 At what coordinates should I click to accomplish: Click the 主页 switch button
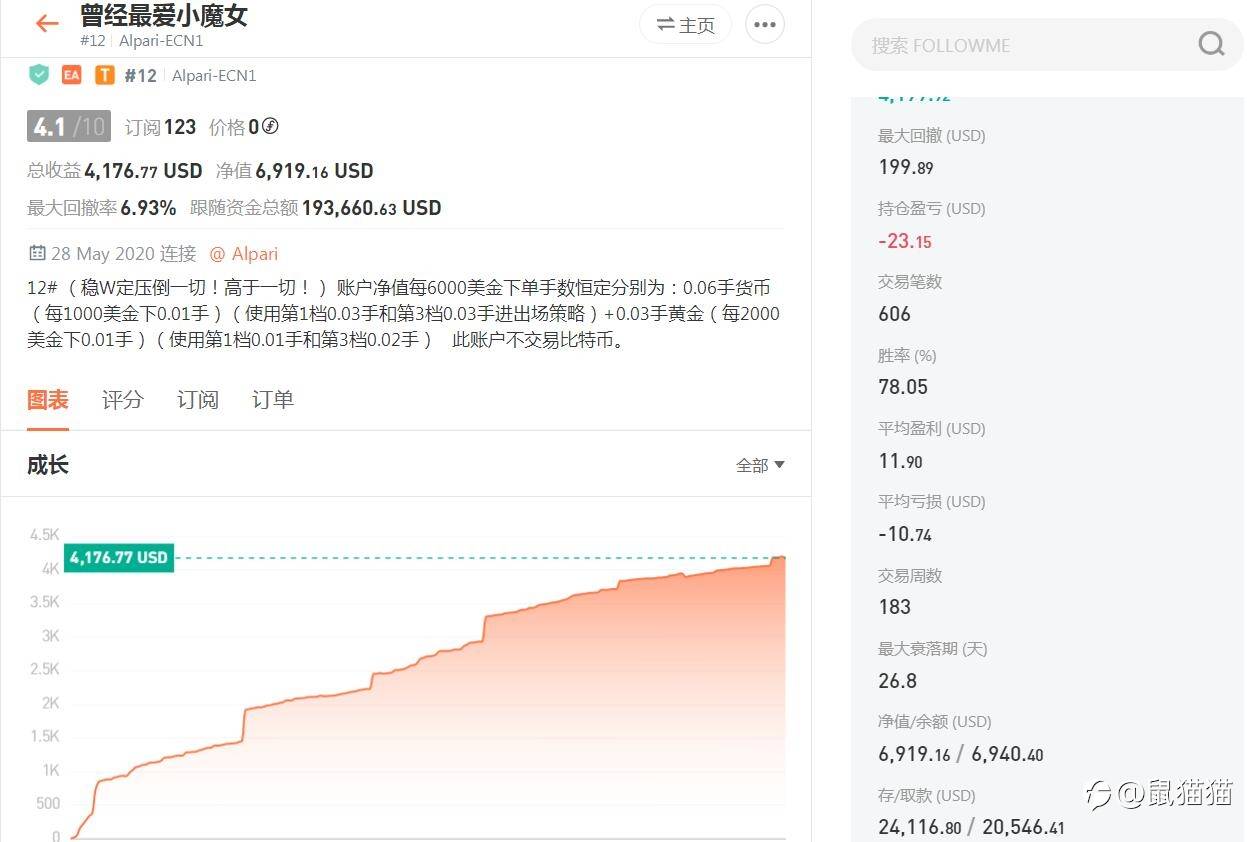686,25
